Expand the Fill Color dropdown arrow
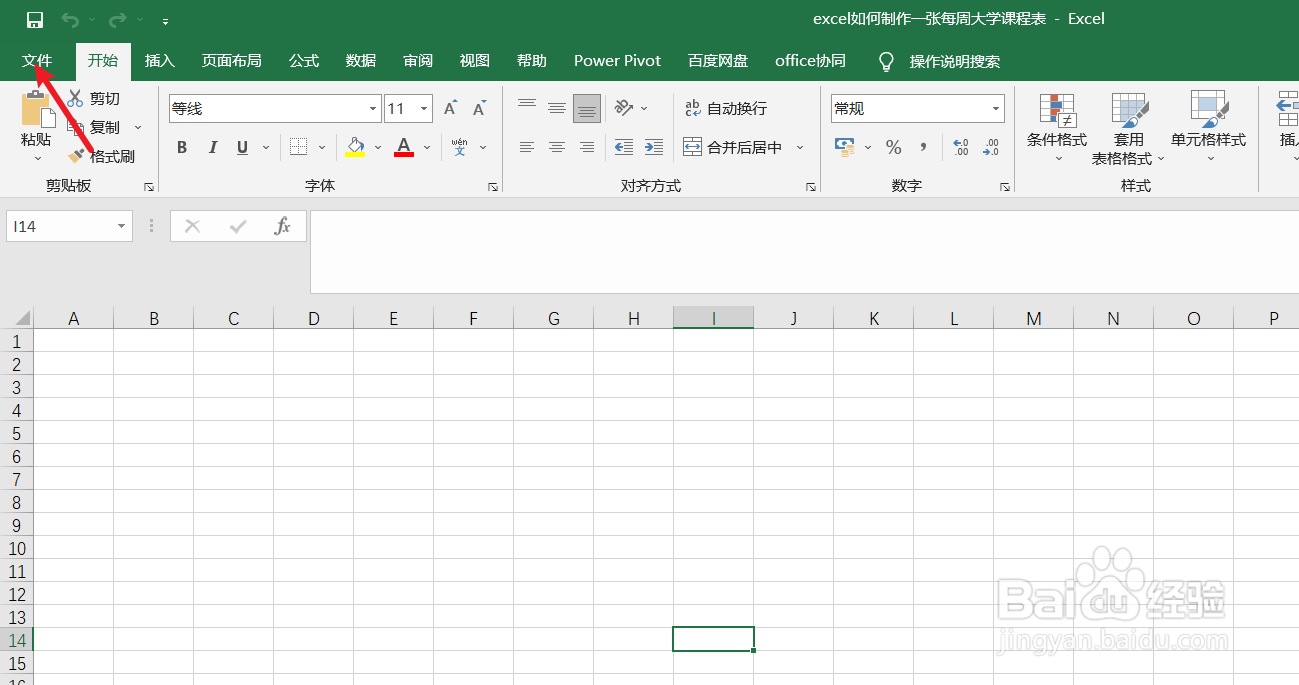Viewport: 1299px width, 685px height. [377, 147]
